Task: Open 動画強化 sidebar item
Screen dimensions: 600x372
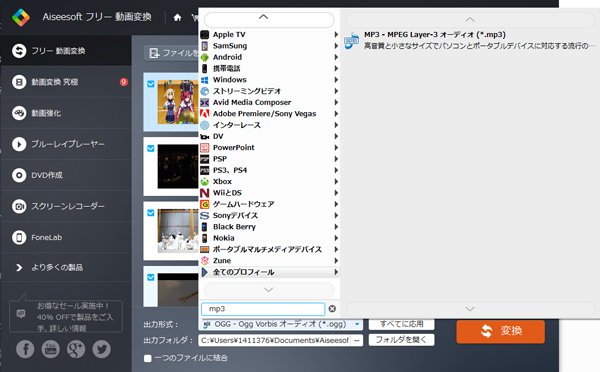Action: click(x=66, y=113)
